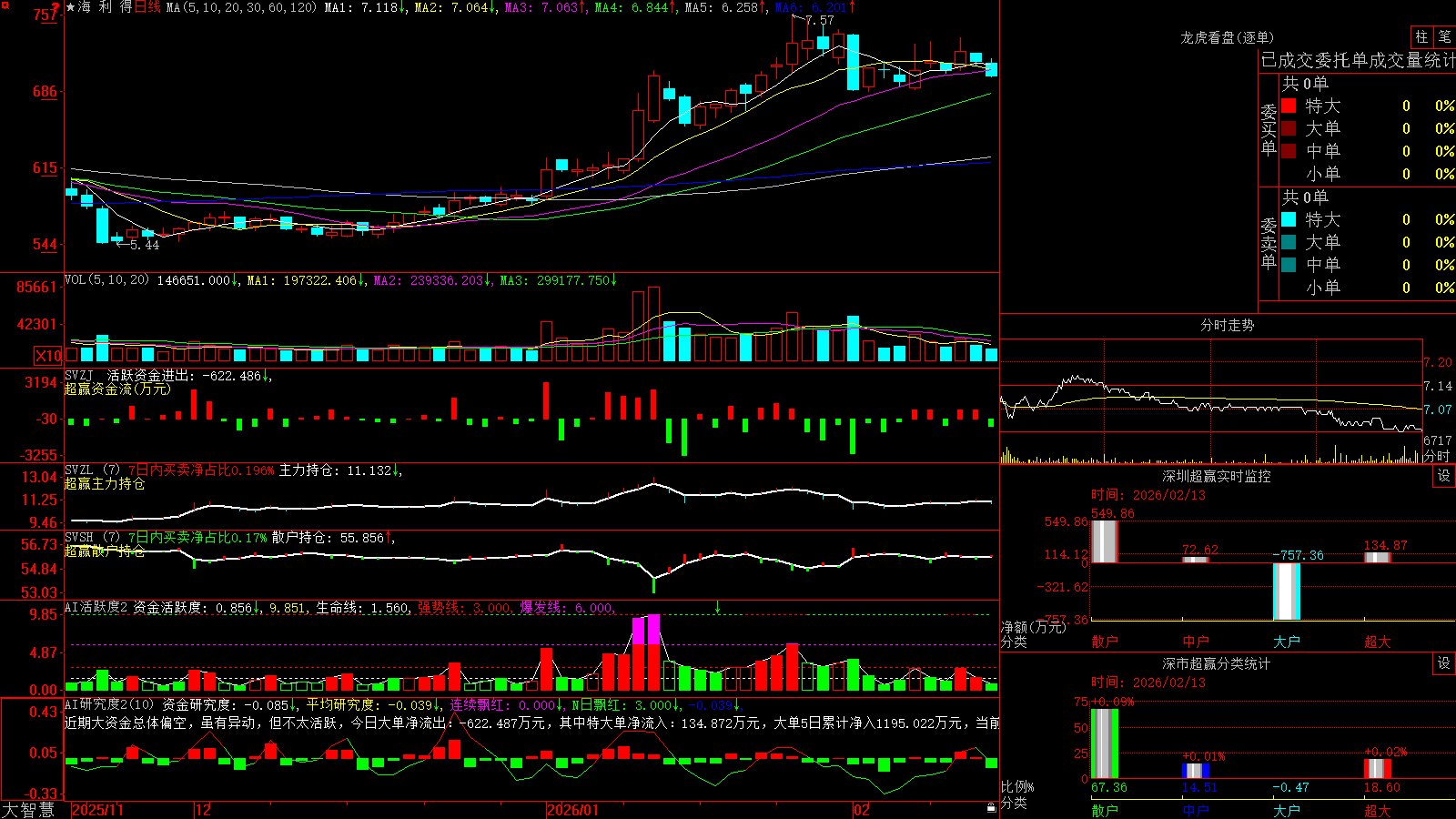Click the 中户 bar labeled 72.62
This screenshot has width=1456, height=819.
(x=1195, y=560)
